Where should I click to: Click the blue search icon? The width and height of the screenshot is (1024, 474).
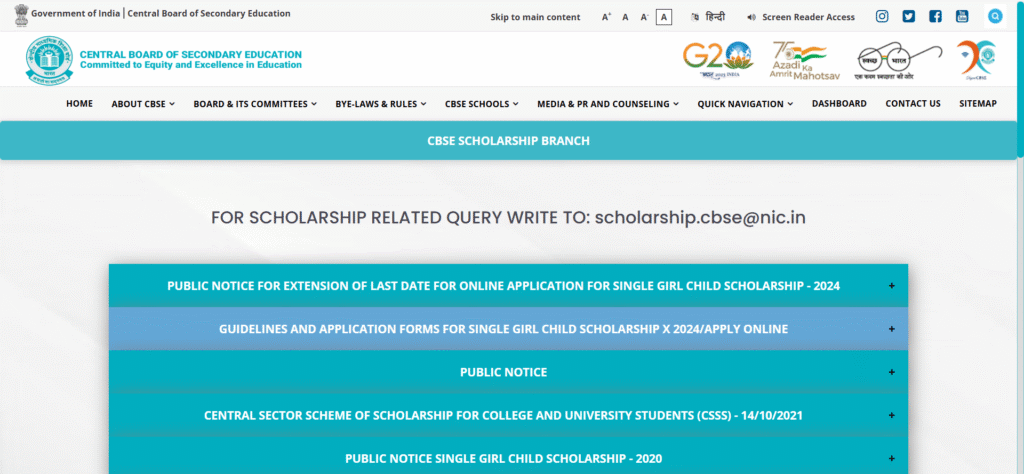pos(995,16)
